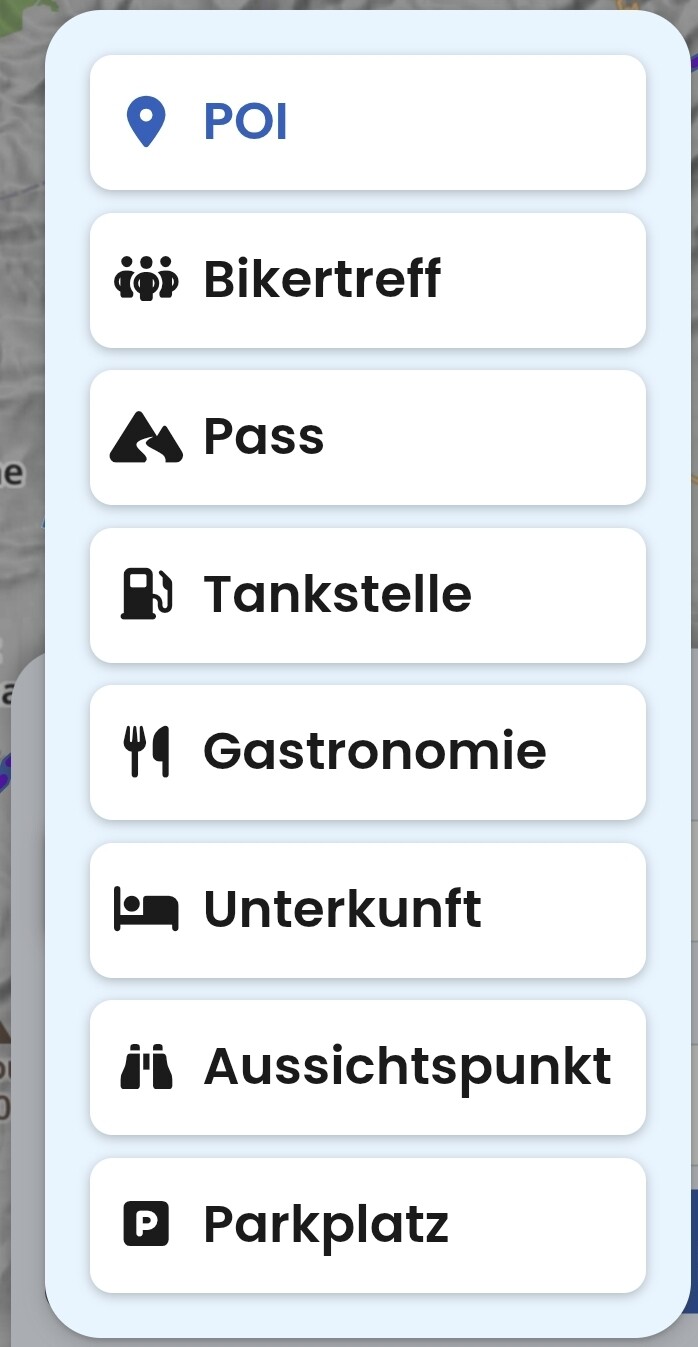Click the bed icon for Unterkunft

point(146,909)
